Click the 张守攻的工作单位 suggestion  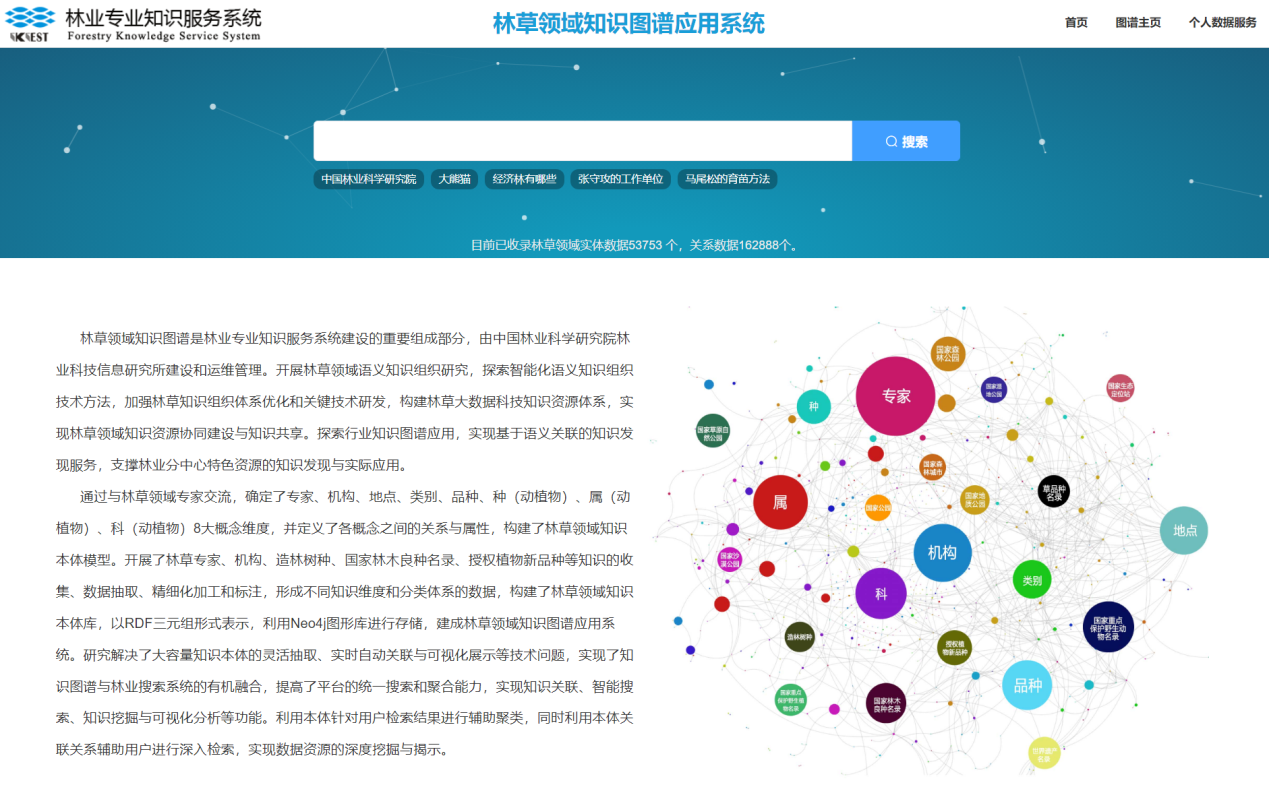click(x=620, y=179)
